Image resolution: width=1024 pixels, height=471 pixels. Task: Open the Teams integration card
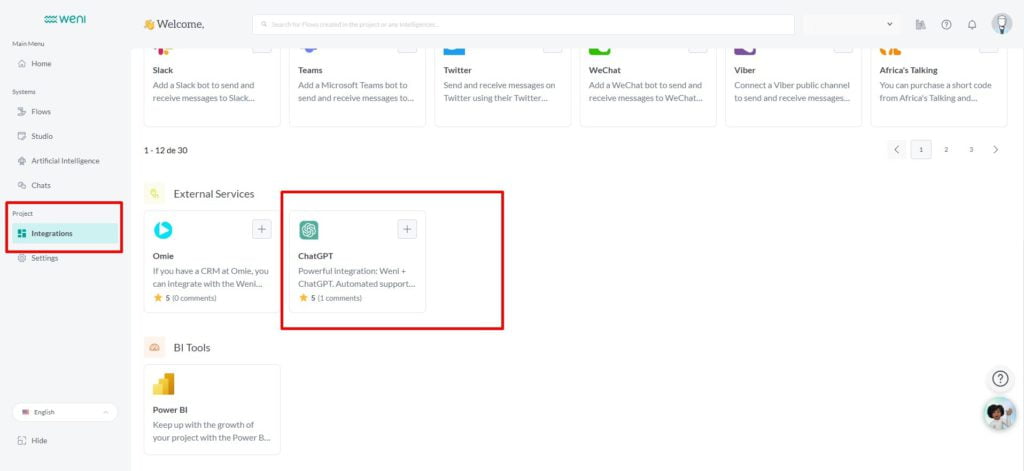357,87
